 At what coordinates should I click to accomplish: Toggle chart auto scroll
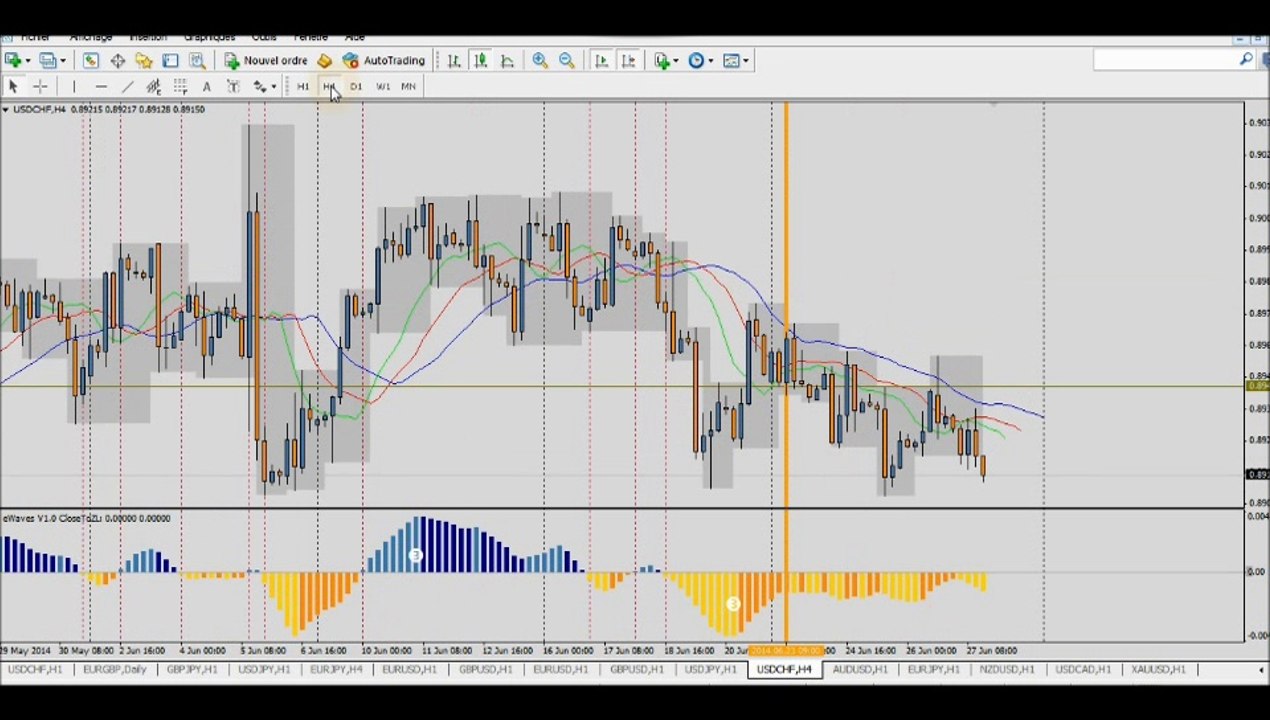point(601,60)
